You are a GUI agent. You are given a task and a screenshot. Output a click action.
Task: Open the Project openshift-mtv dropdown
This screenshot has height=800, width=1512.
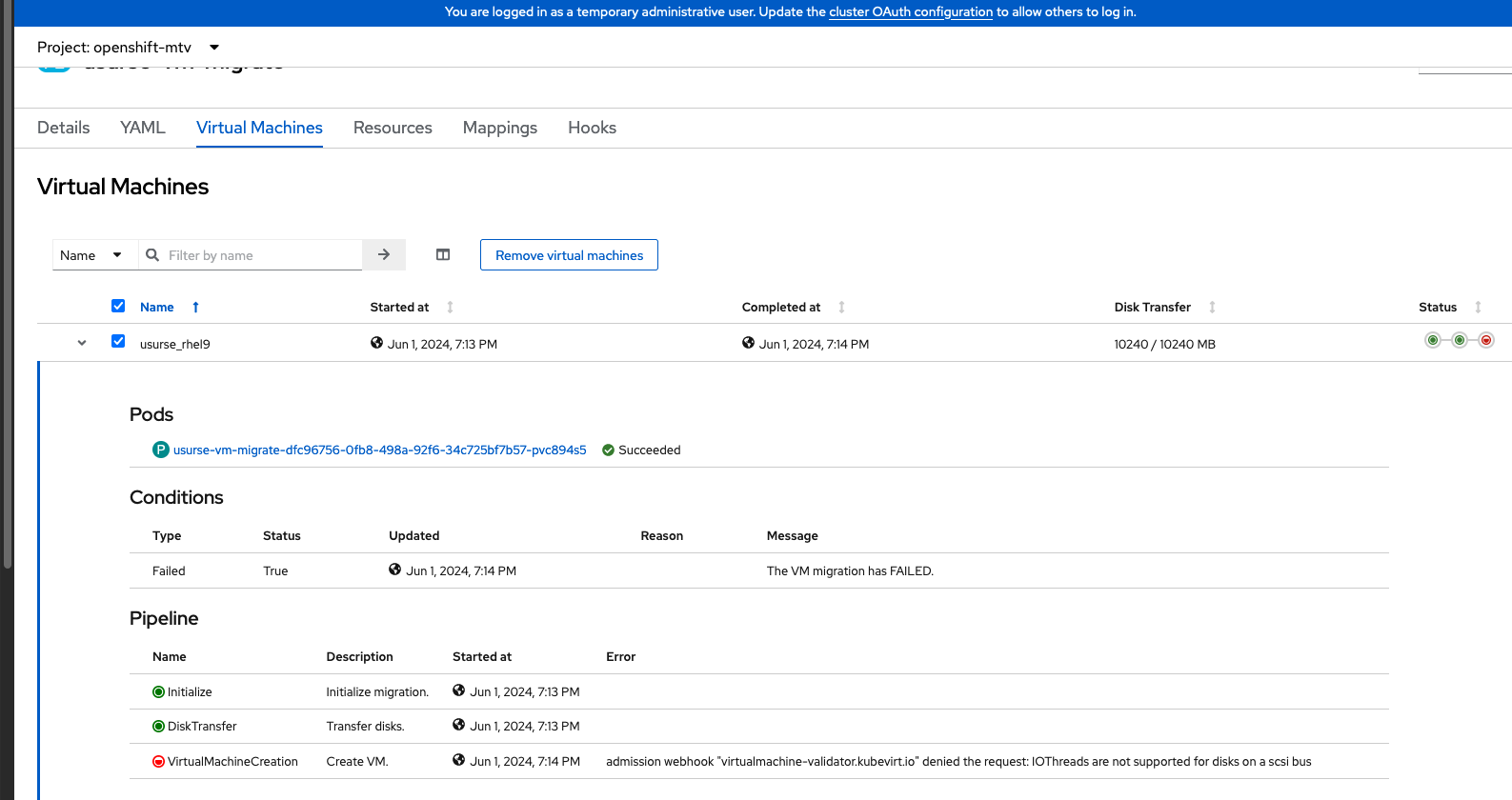pyautogui.click(x=129, y=48)
